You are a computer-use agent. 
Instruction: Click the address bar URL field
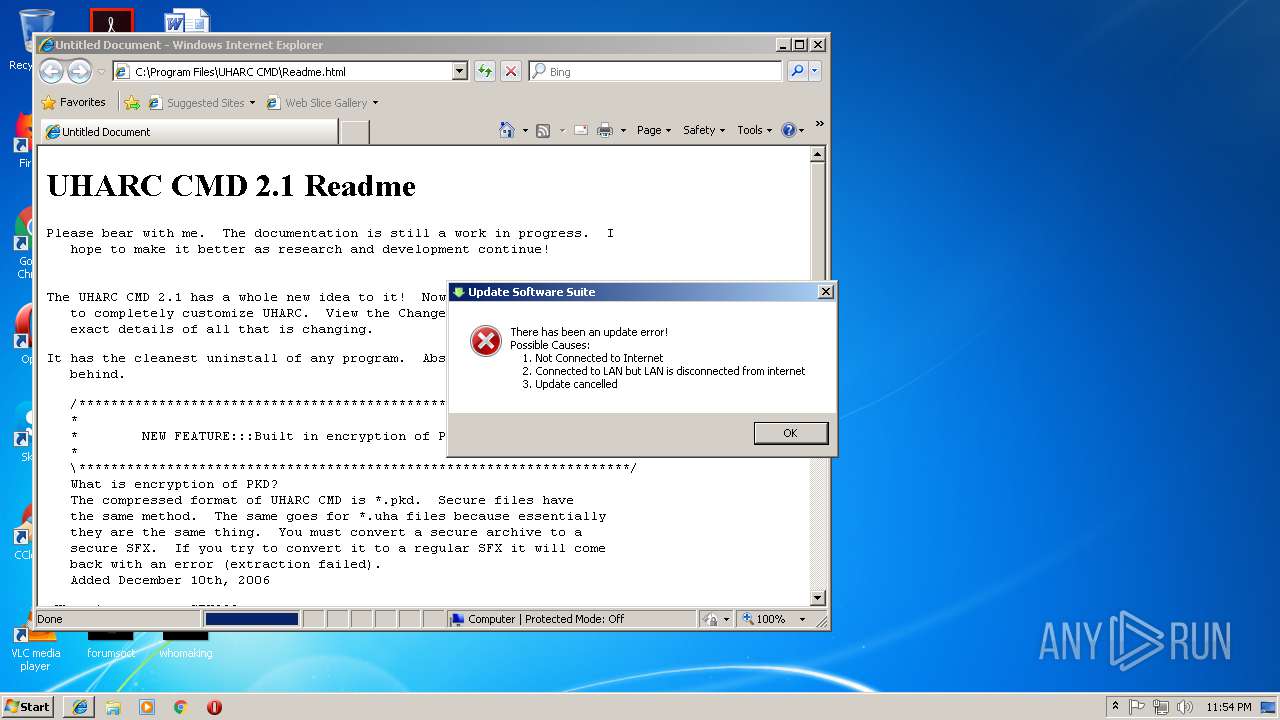click(290, 71)
